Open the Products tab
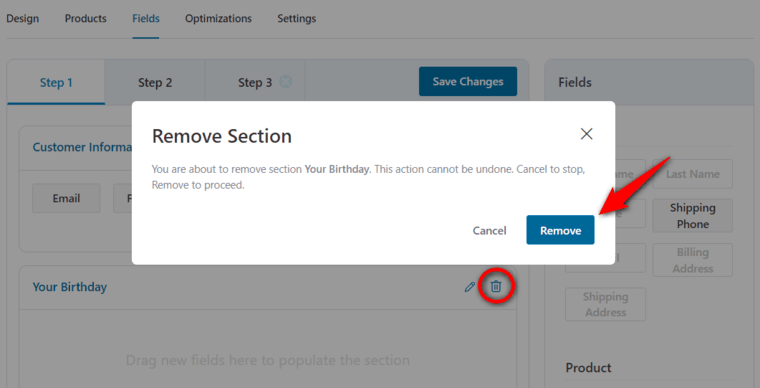Image resolution: width=760 pixels, height=388 pixels. click(x=86, y=18)
